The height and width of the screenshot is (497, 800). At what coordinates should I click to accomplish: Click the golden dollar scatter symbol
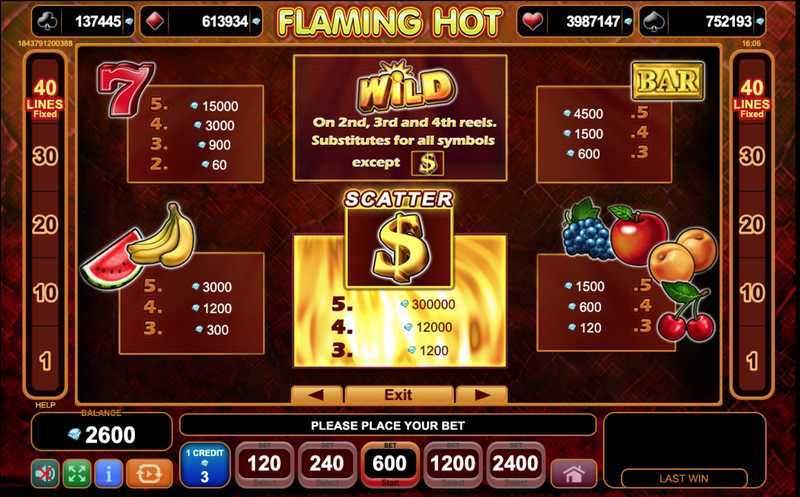[x=399, y=247]
